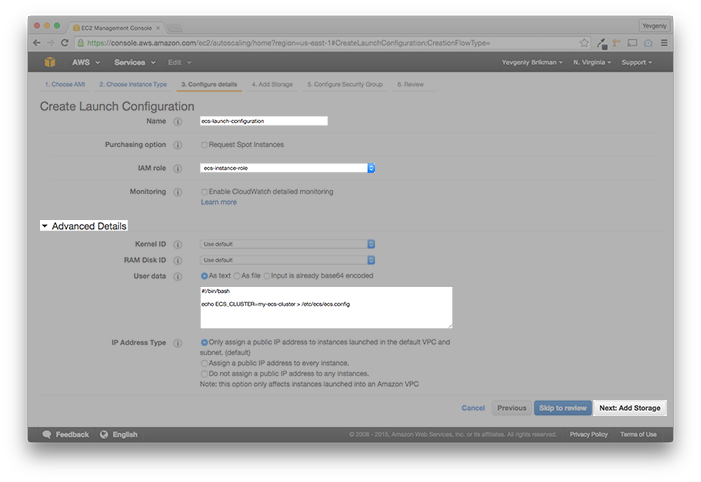Click the browser forward arrow
This screenshot has width=701, height=482.
(51, 43)
